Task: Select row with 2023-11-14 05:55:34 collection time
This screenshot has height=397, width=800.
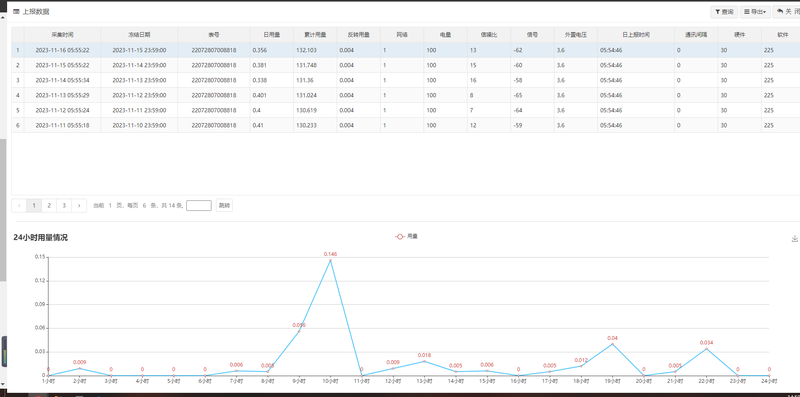Action: coord(406,80)
